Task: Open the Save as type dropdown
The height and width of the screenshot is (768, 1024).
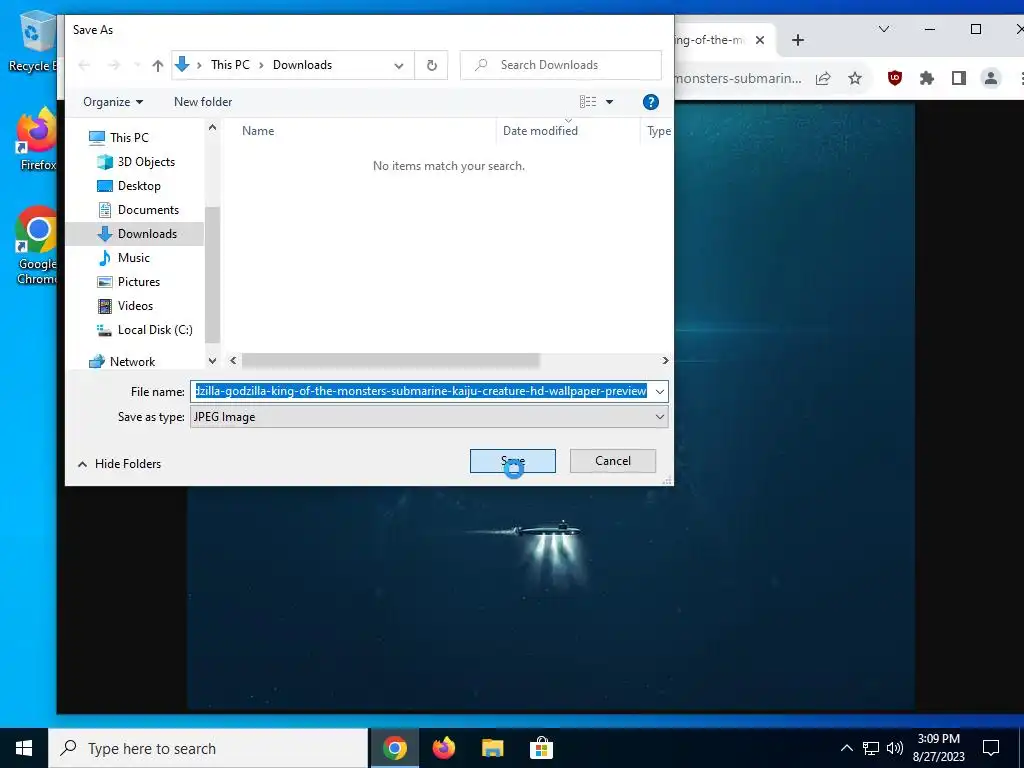Action: pyautogui.click(x=429, y=417)
